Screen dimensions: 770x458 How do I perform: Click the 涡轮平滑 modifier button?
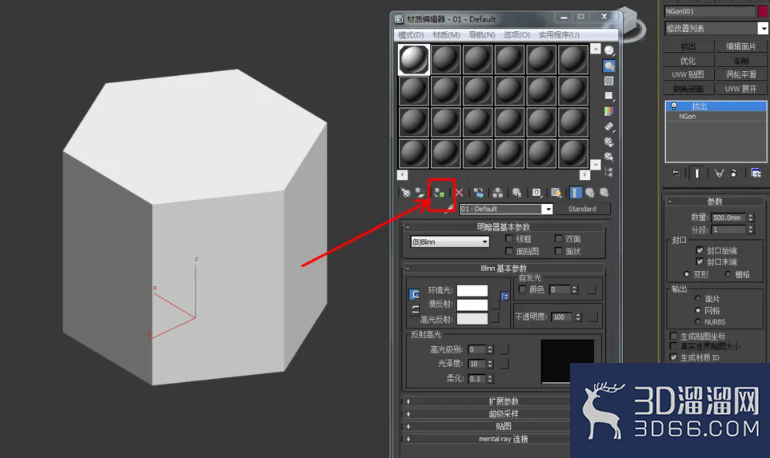click(741, 75)
